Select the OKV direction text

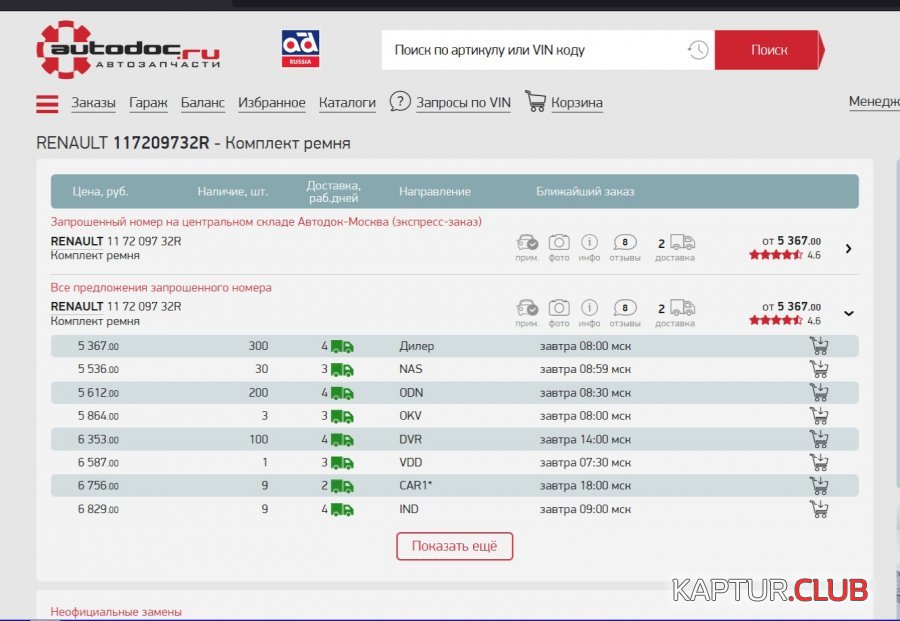(x=410, y=416)
